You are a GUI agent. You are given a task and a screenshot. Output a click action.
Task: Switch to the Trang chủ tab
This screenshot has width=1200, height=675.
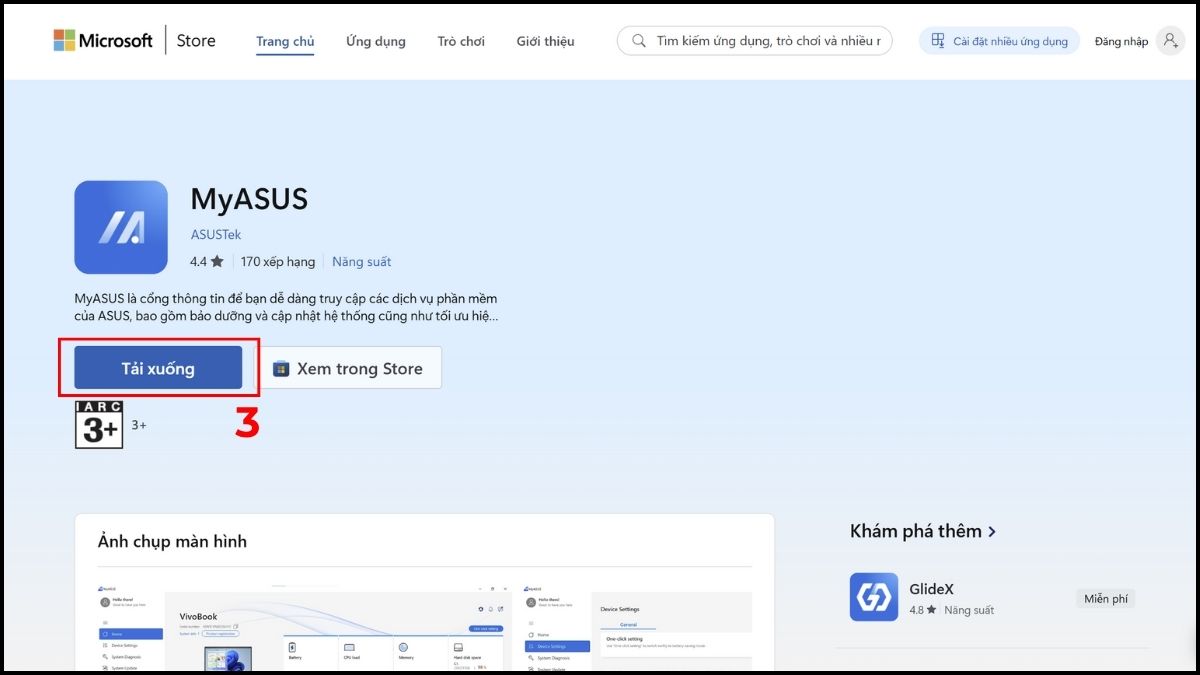pyautogui.click(x=285, y=41)
